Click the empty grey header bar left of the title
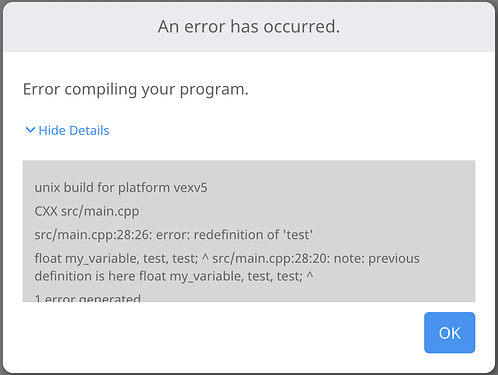 (80, 27)
